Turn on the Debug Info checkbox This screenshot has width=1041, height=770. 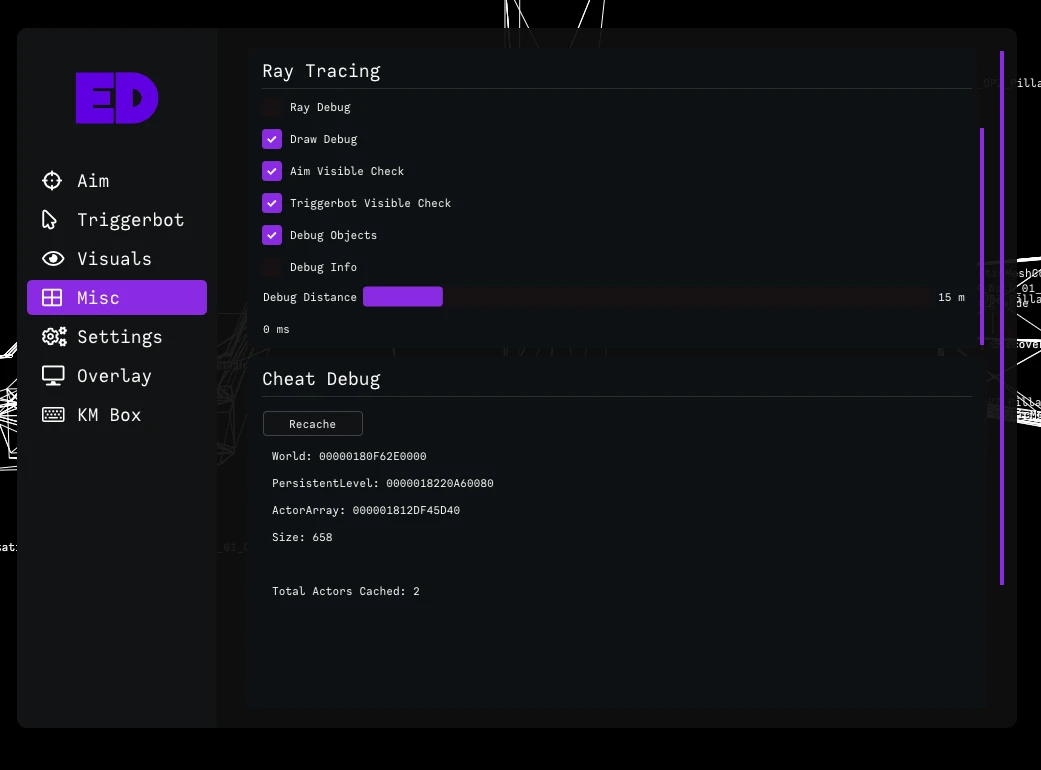[x=272, y=267]
